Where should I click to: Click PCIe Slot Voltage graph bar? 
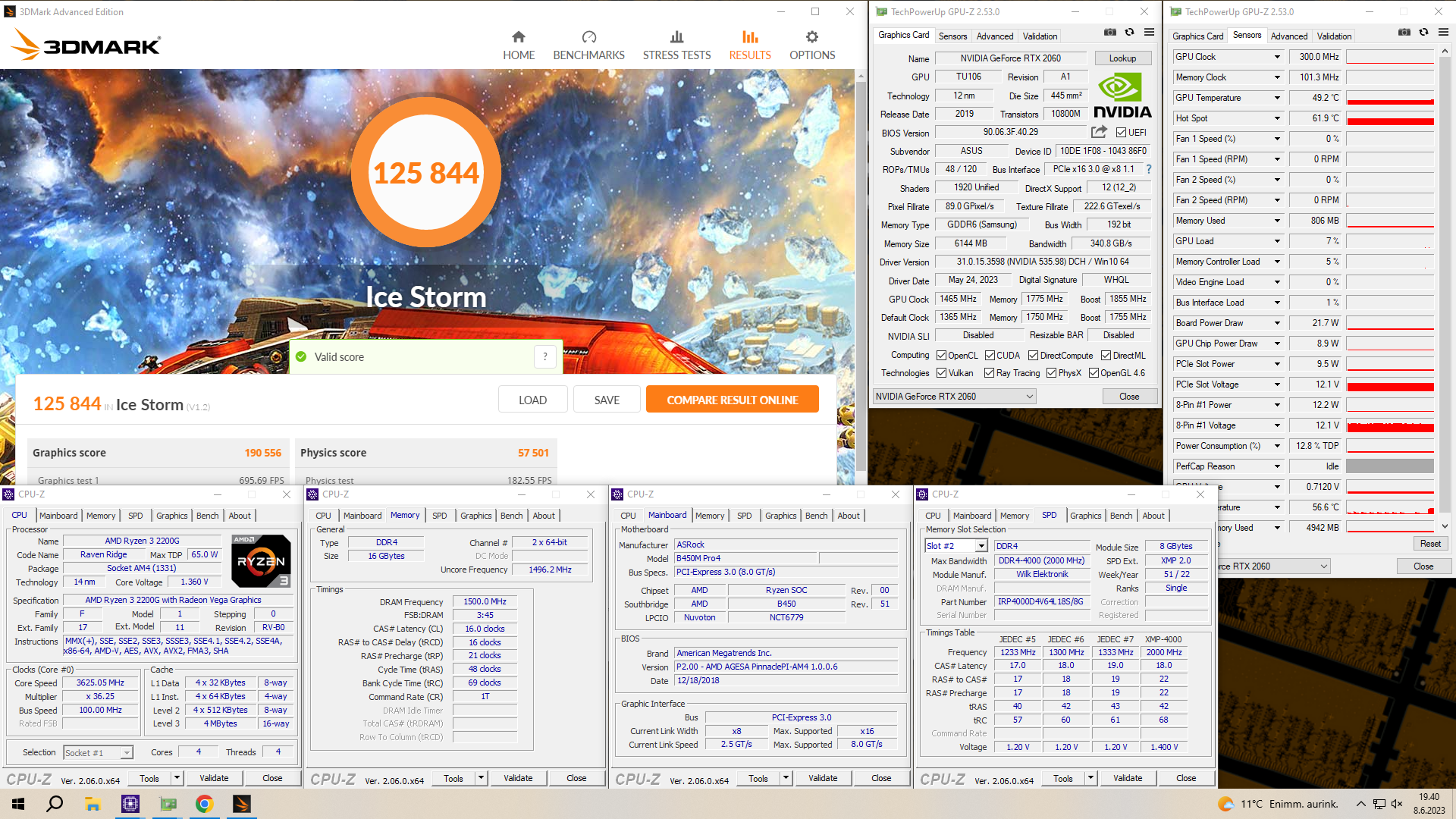click(1389, 384)
